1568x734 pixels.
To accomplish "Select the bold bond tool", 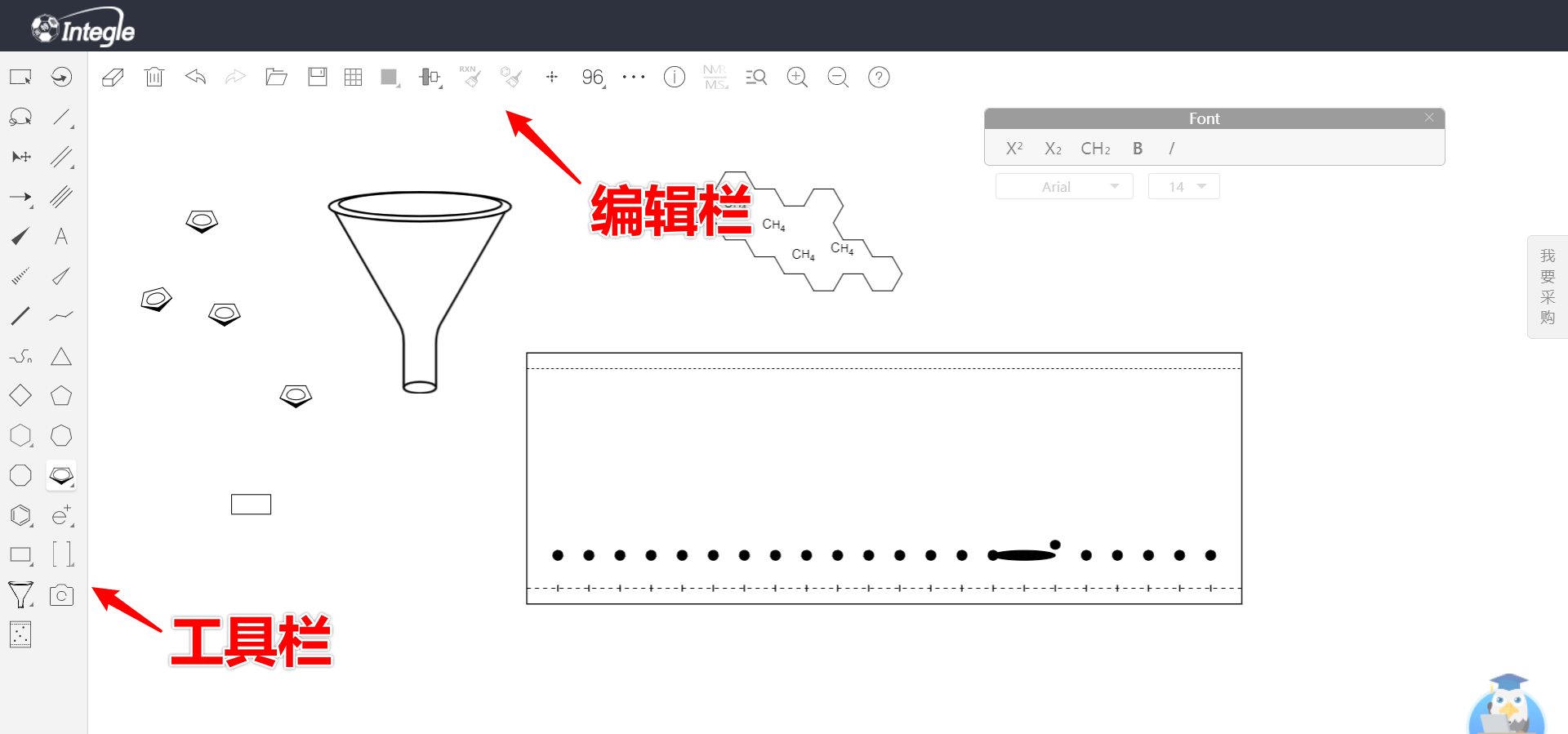I will (x=20, y=316).
